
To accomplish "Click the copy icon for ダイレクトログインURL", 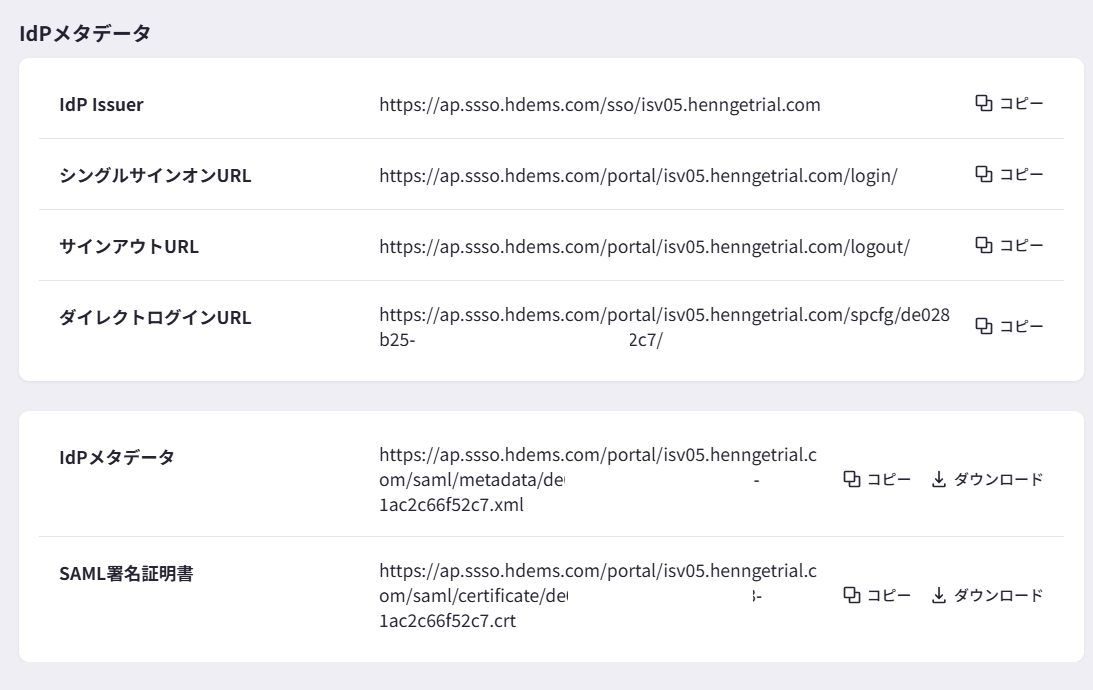I will coord(983,326).
